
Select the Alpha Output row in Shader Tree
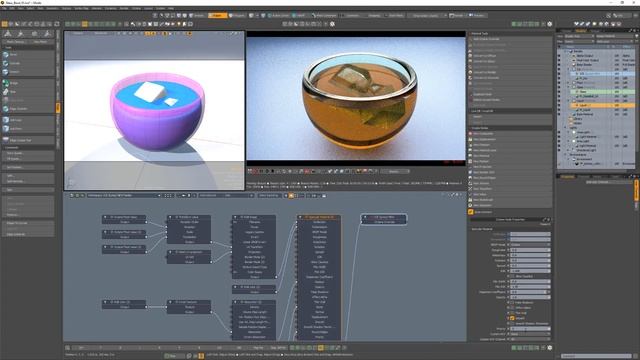(596, 56)
